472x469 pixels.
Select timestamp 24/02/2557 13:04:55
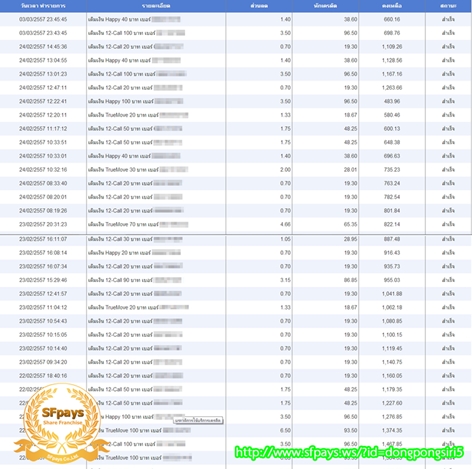(x=43, y=60)
